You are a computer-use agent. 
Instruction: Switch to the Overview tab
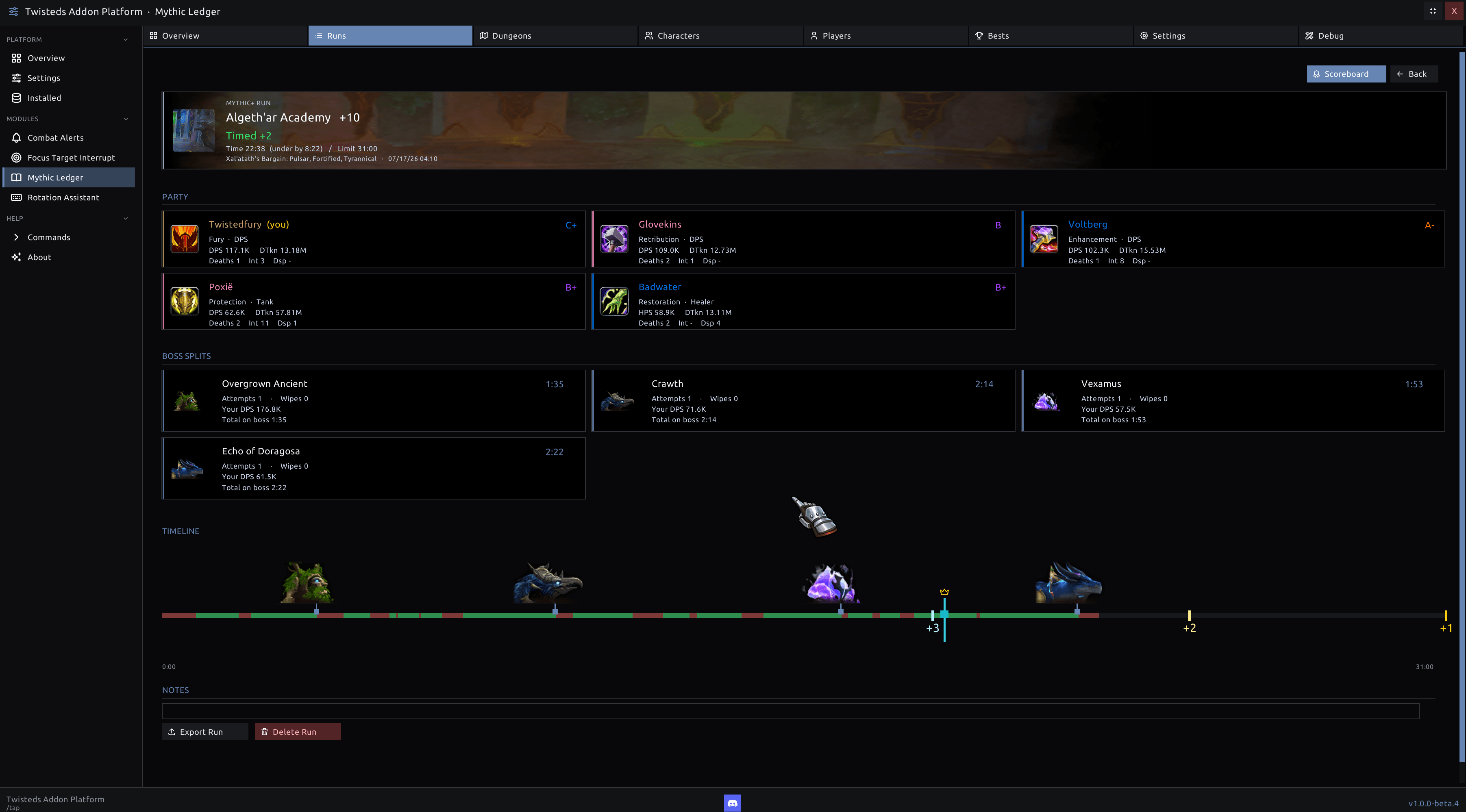[x=225, y=35]
